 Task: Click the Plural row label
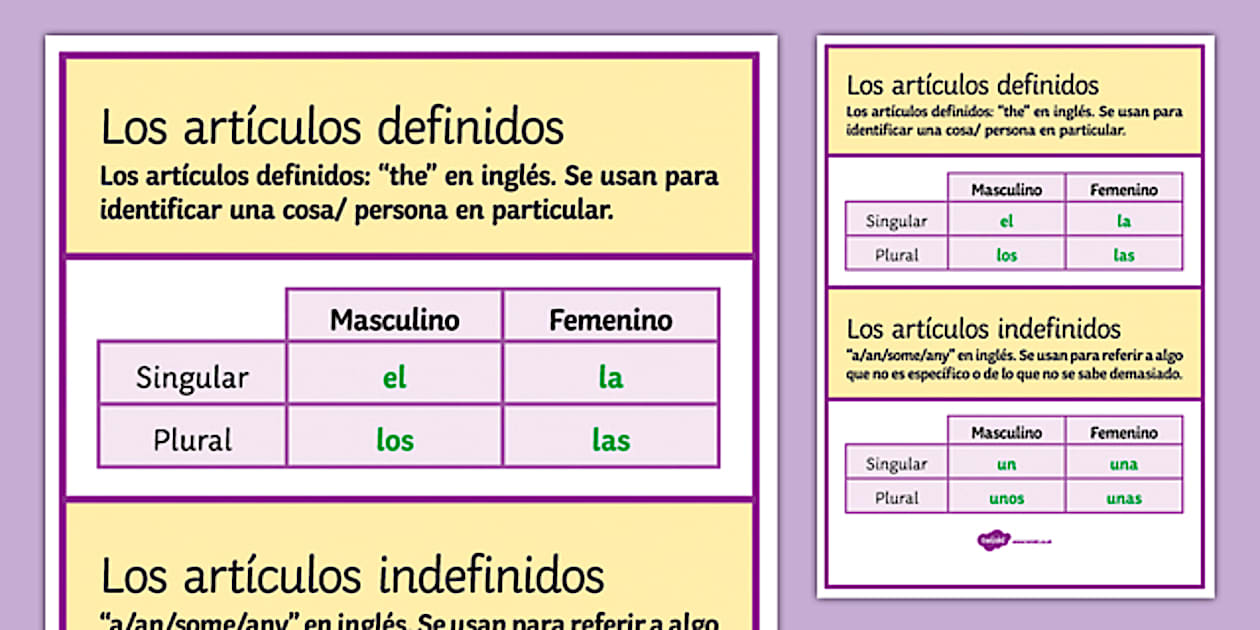tap(191, 438)
